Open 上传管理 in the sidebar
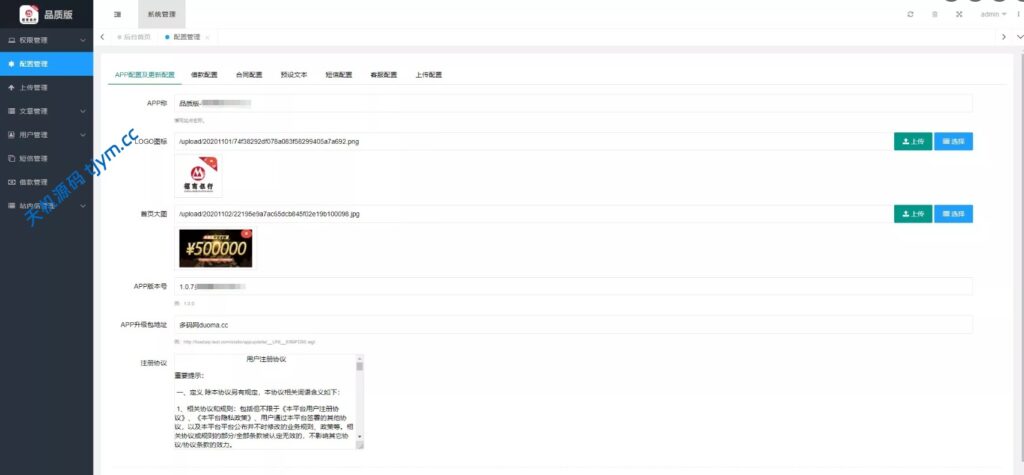The image size is (1024, 475). (x=33, y=87)
